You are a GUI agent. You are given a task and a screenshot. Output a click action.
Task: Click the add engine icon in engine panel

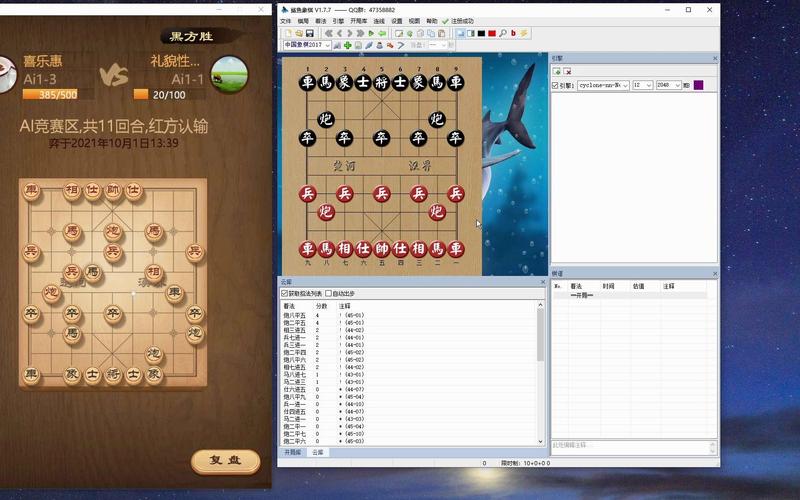(557, 71)
